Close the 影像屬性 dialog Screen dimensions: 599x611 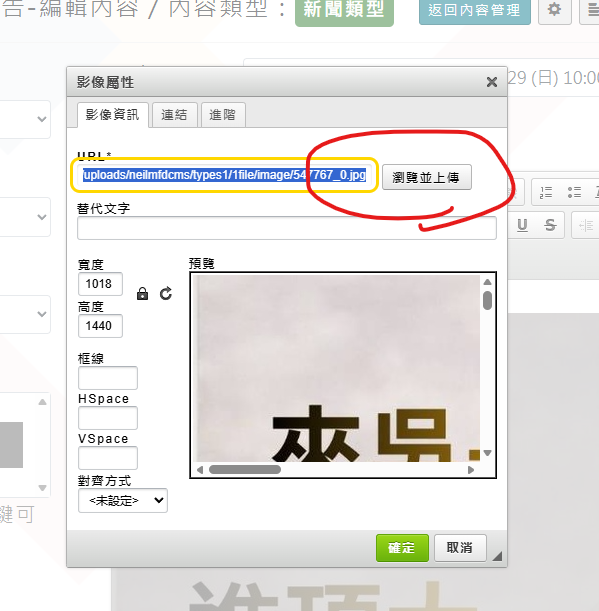pyautogui.click(x=492, y=82)
